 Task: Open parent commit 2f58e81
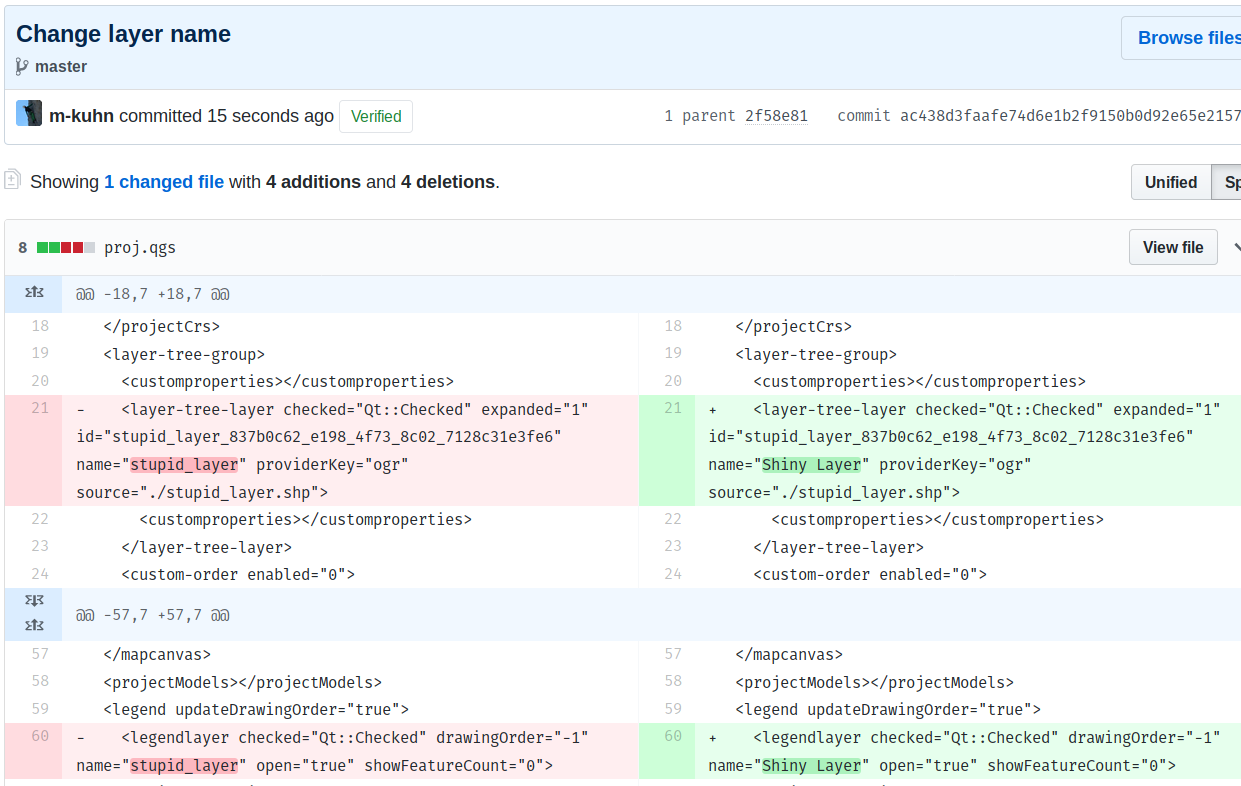click(x=776, y=116)
